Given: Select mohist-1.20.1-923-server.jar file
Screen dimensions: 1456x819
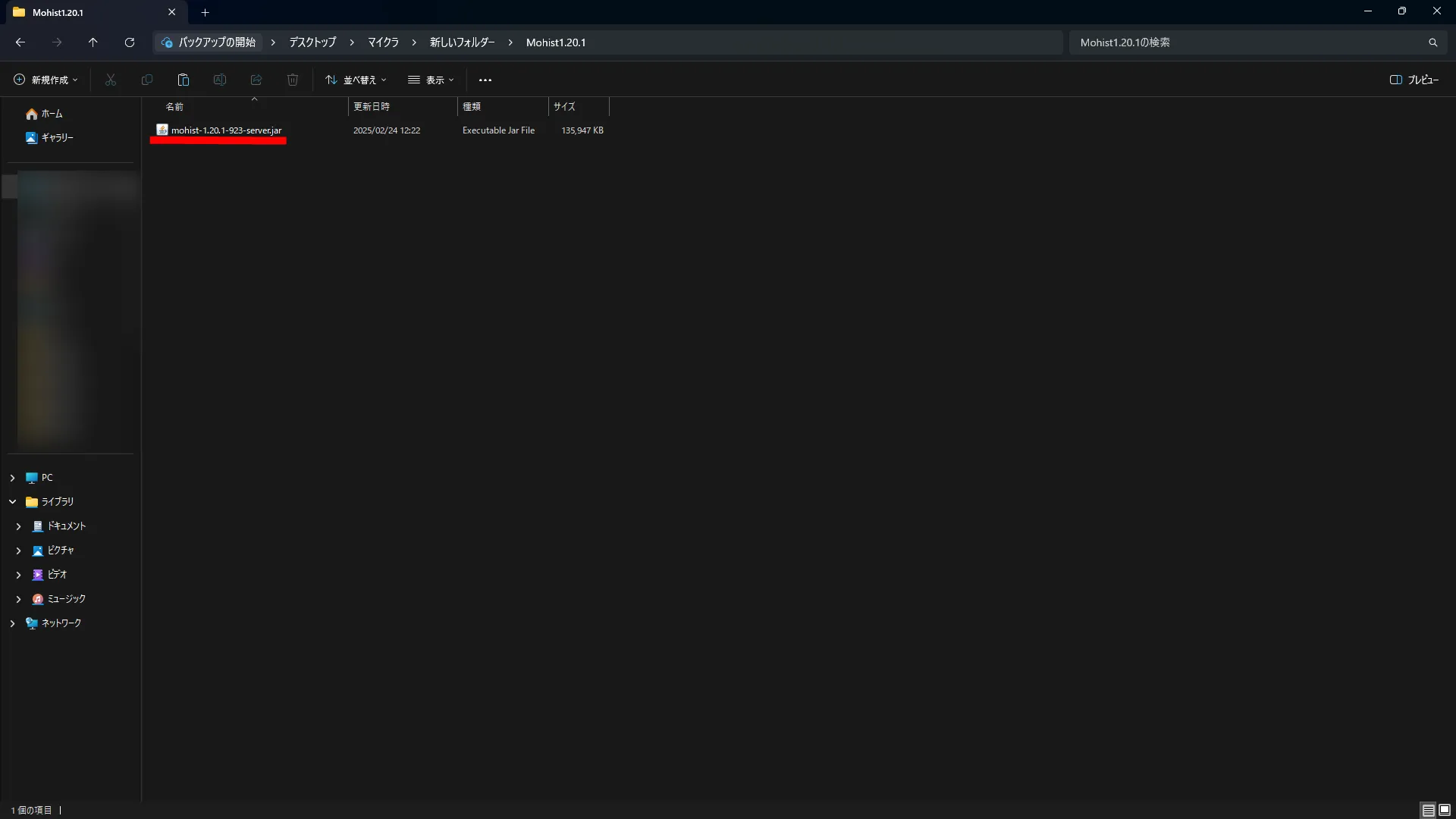Looking at the screenshot, I should pos(226,130).
